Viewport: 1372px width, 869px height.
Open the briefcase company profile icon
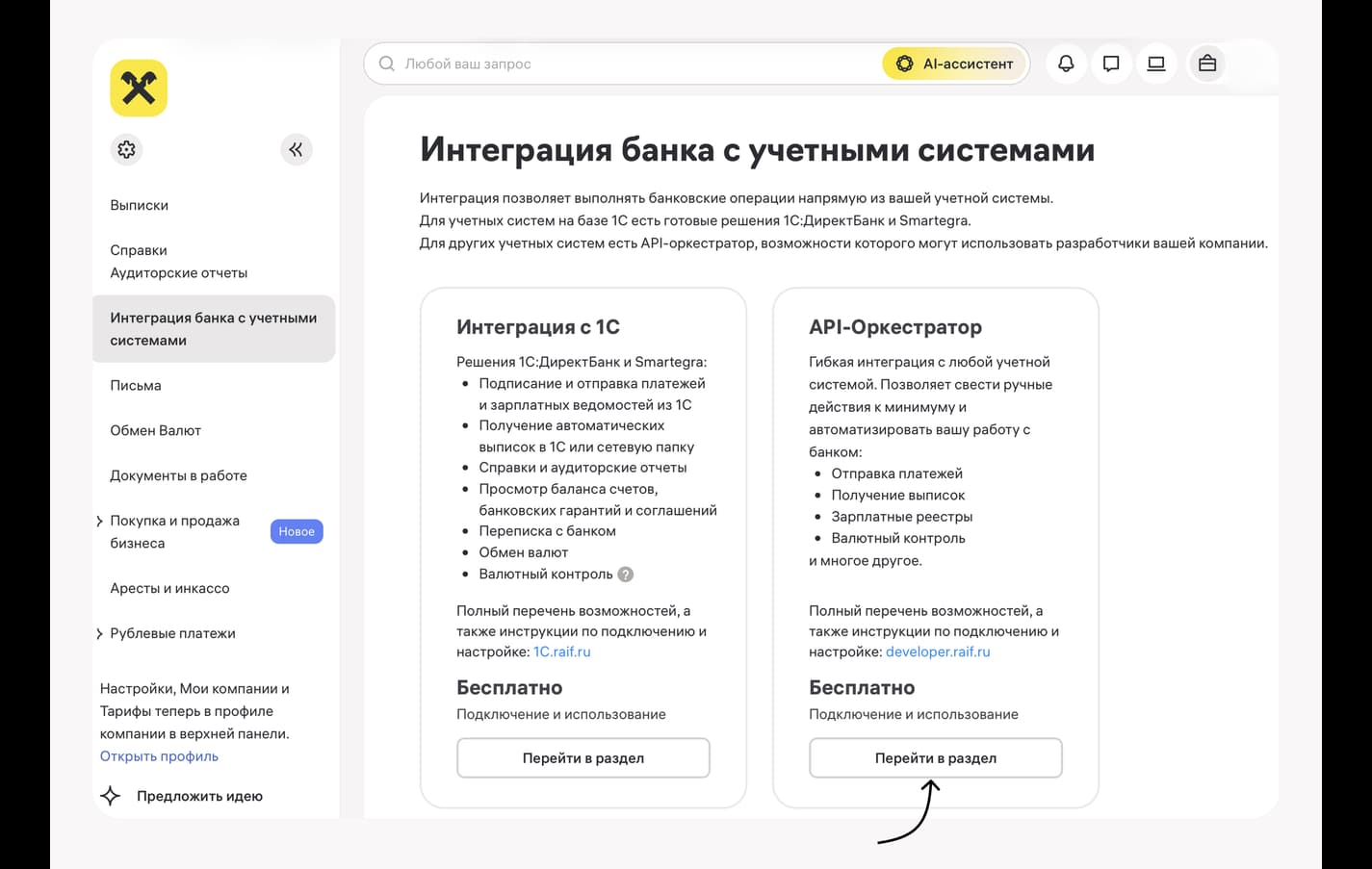[x=1207, y=64]
